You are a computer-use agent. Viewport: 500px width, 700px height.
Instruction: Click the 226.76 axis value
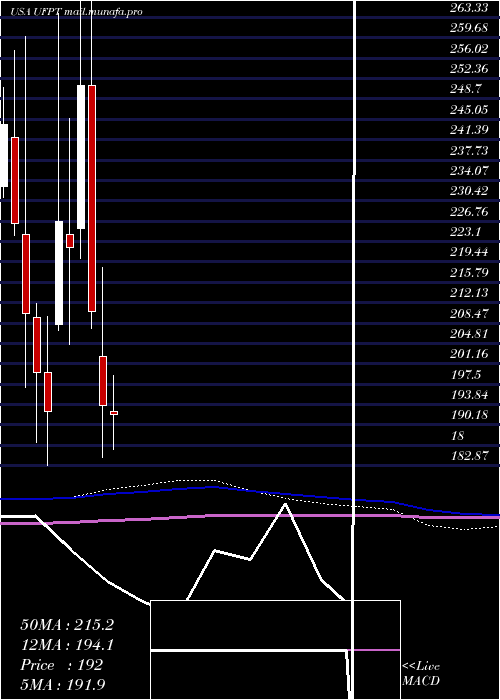click(469, 212)
